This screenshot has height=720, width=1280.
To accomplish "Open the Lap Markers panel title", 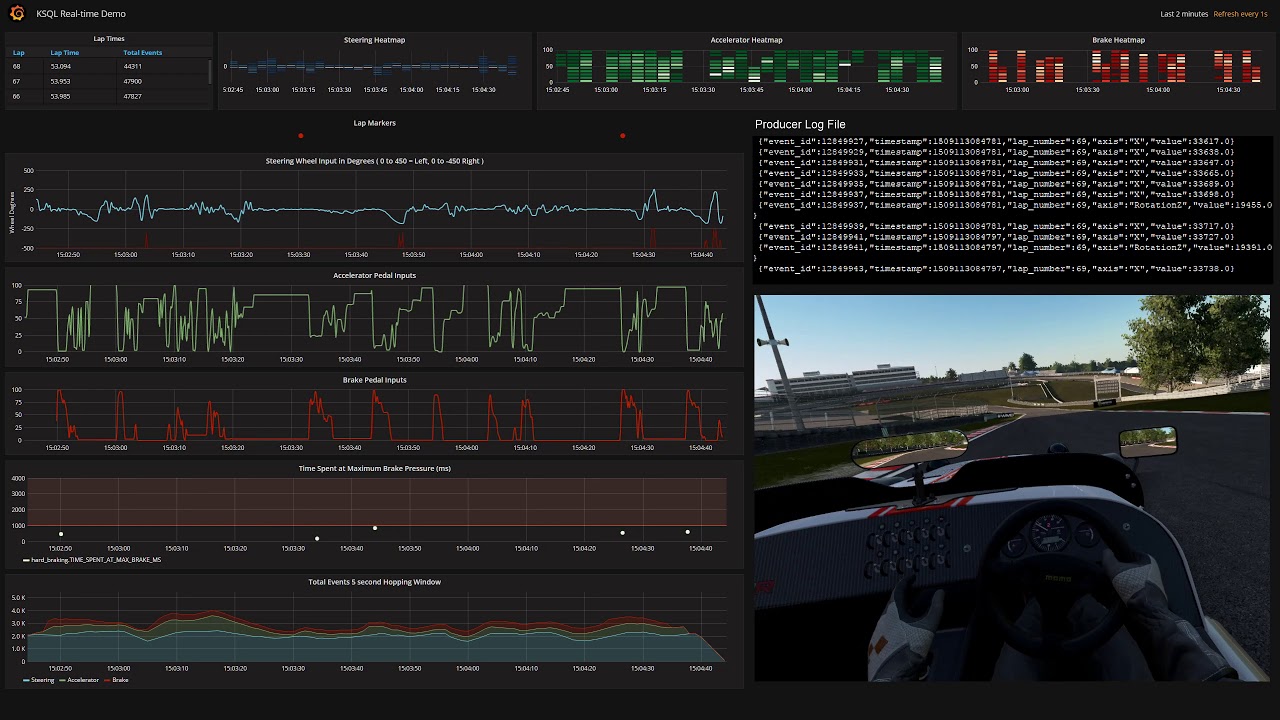I will point(375,123).
